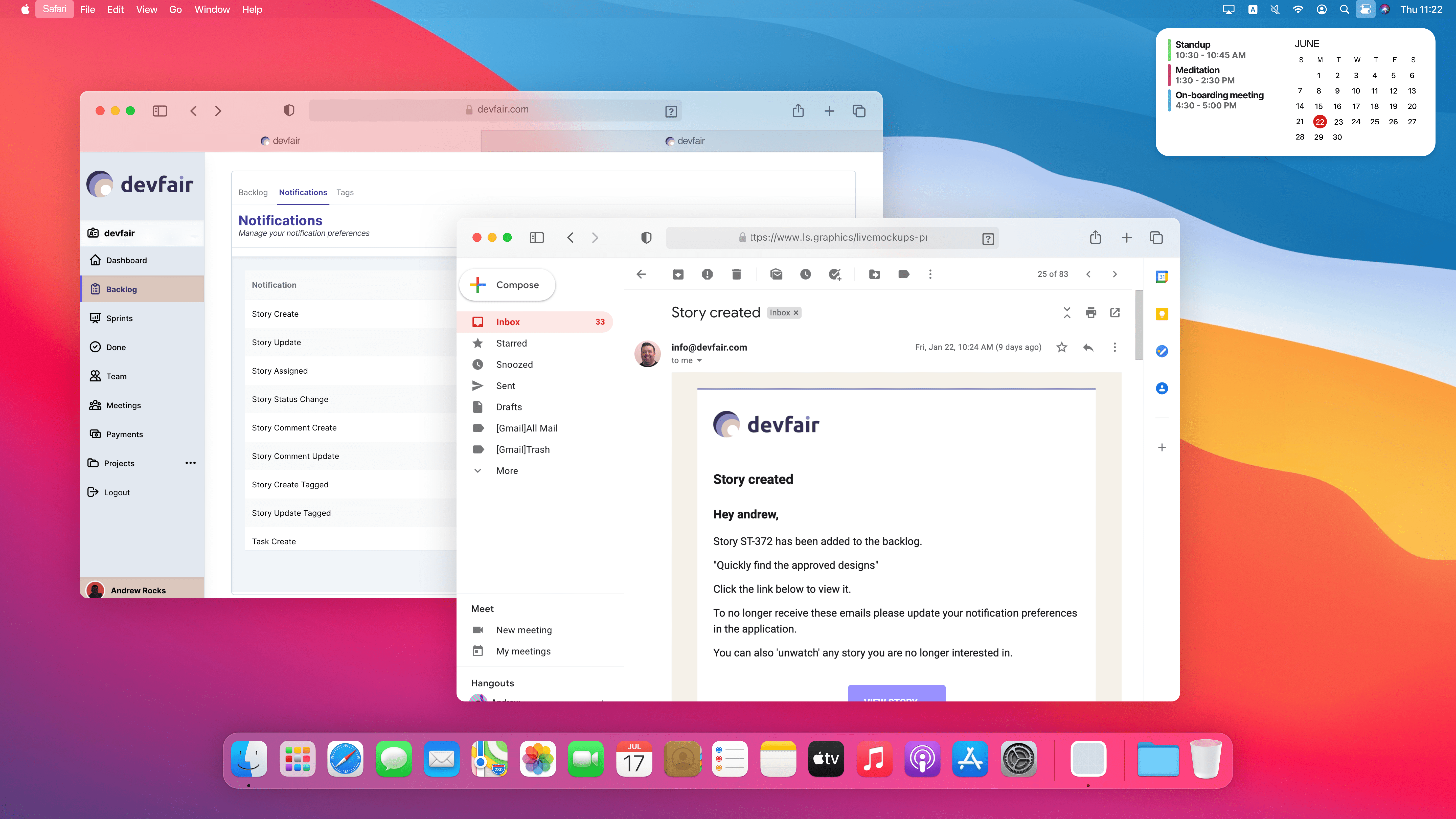Image resolution: width=1456 pixels, height=819 pixels.
Task: Open the Projects three-dot options menu
Action: pyautogui.click(x=191, y=463)
